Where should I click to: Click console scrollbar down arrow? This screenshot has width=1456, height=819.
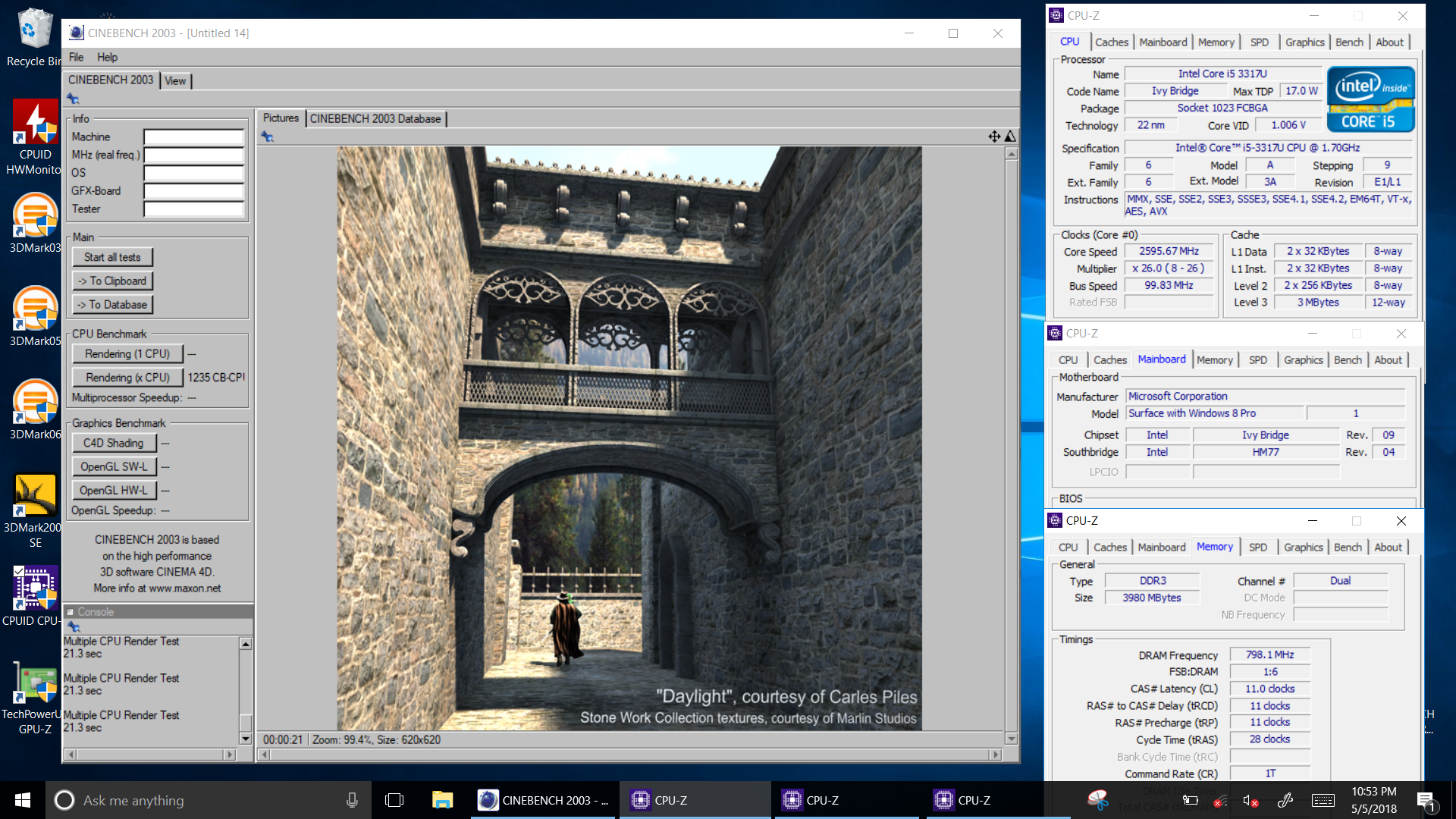pos(245,739)
